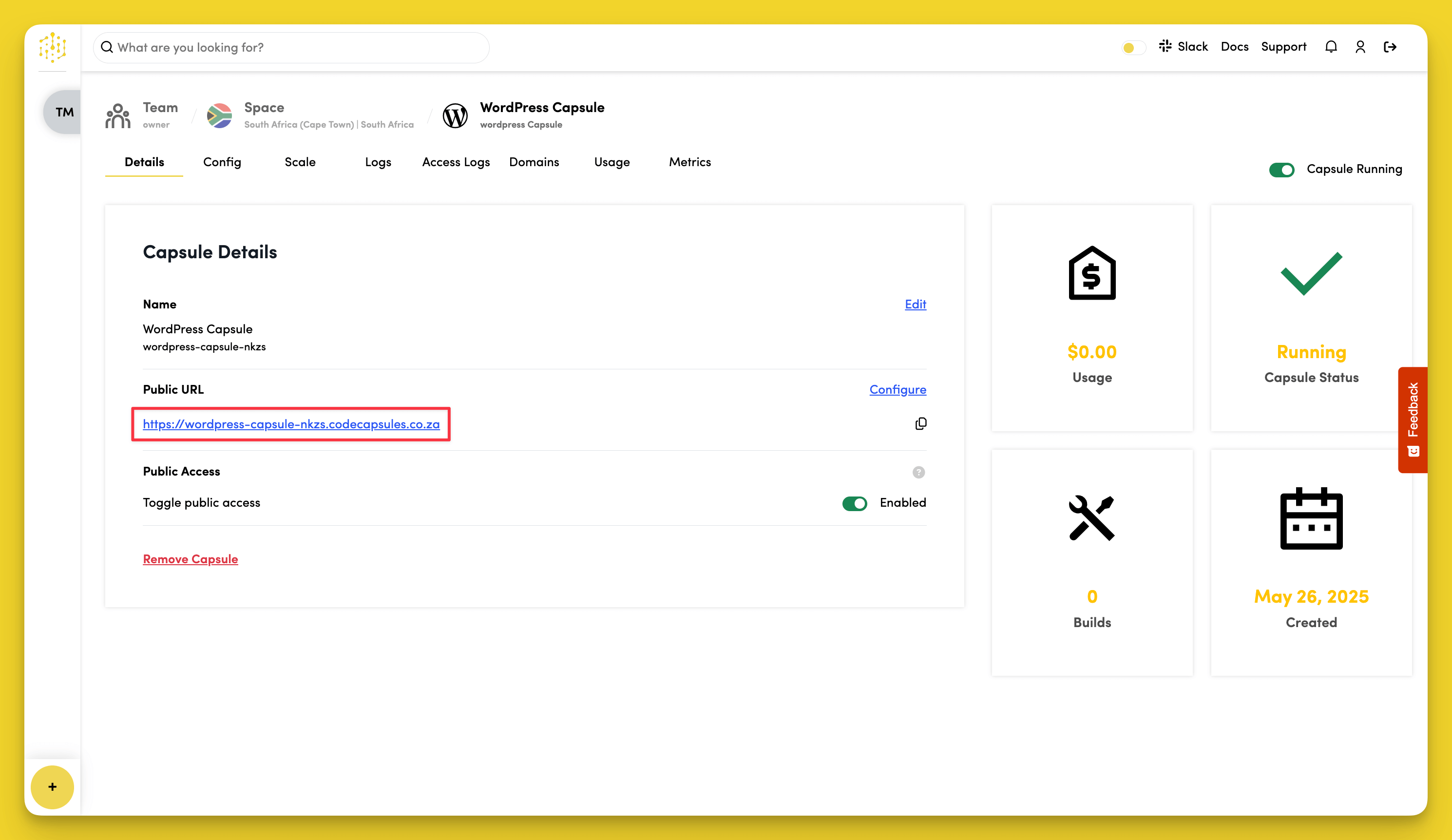Open the Access Logs tab
The width and height of the screenshot is (1452, 840).
click(456, 162)
